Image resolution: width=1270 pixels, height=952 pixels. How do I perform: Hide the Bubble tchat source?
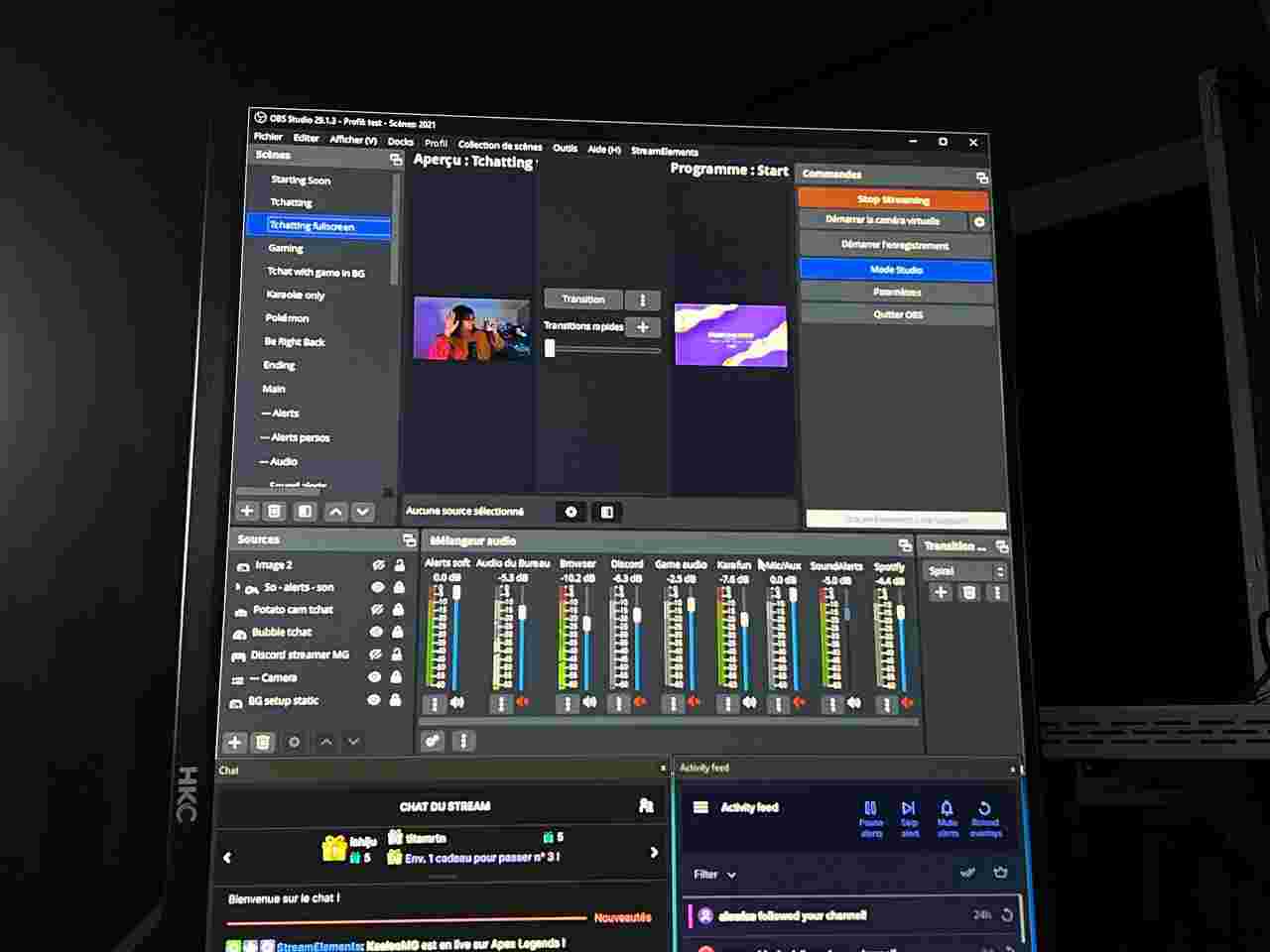[376, 632]
